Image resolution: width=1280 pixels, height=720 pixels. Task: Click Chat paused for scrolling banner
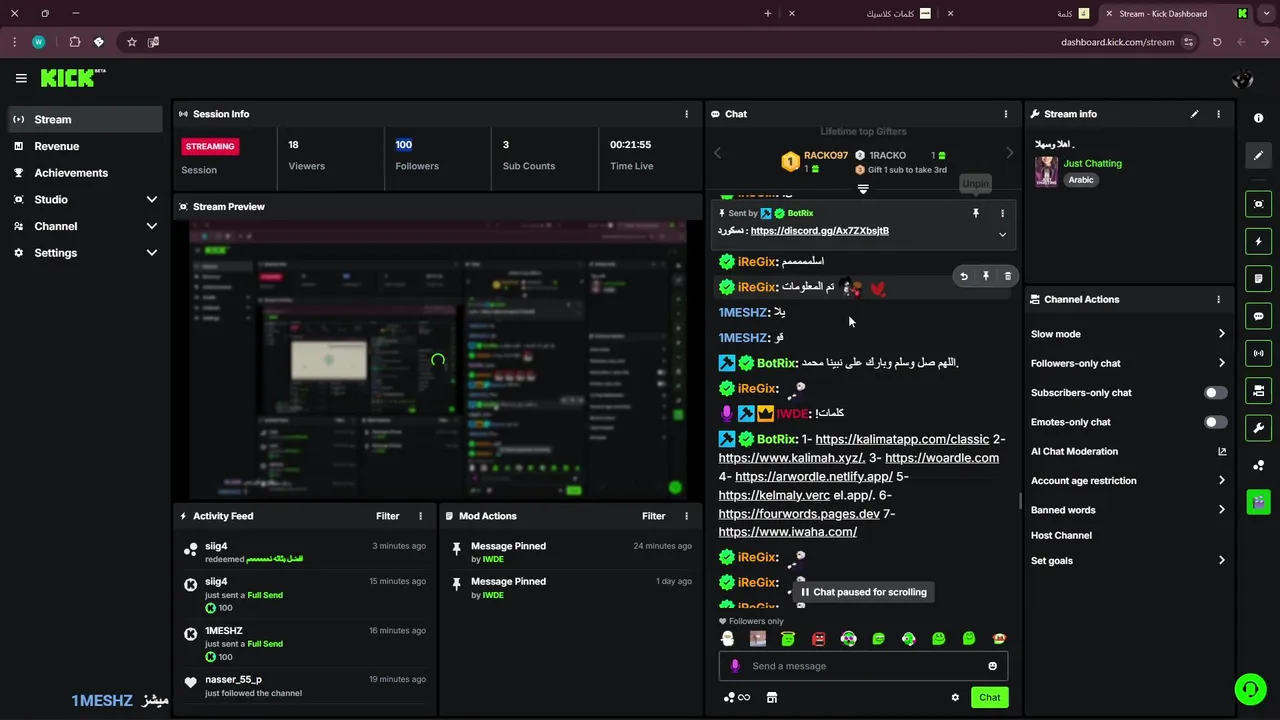863,592
